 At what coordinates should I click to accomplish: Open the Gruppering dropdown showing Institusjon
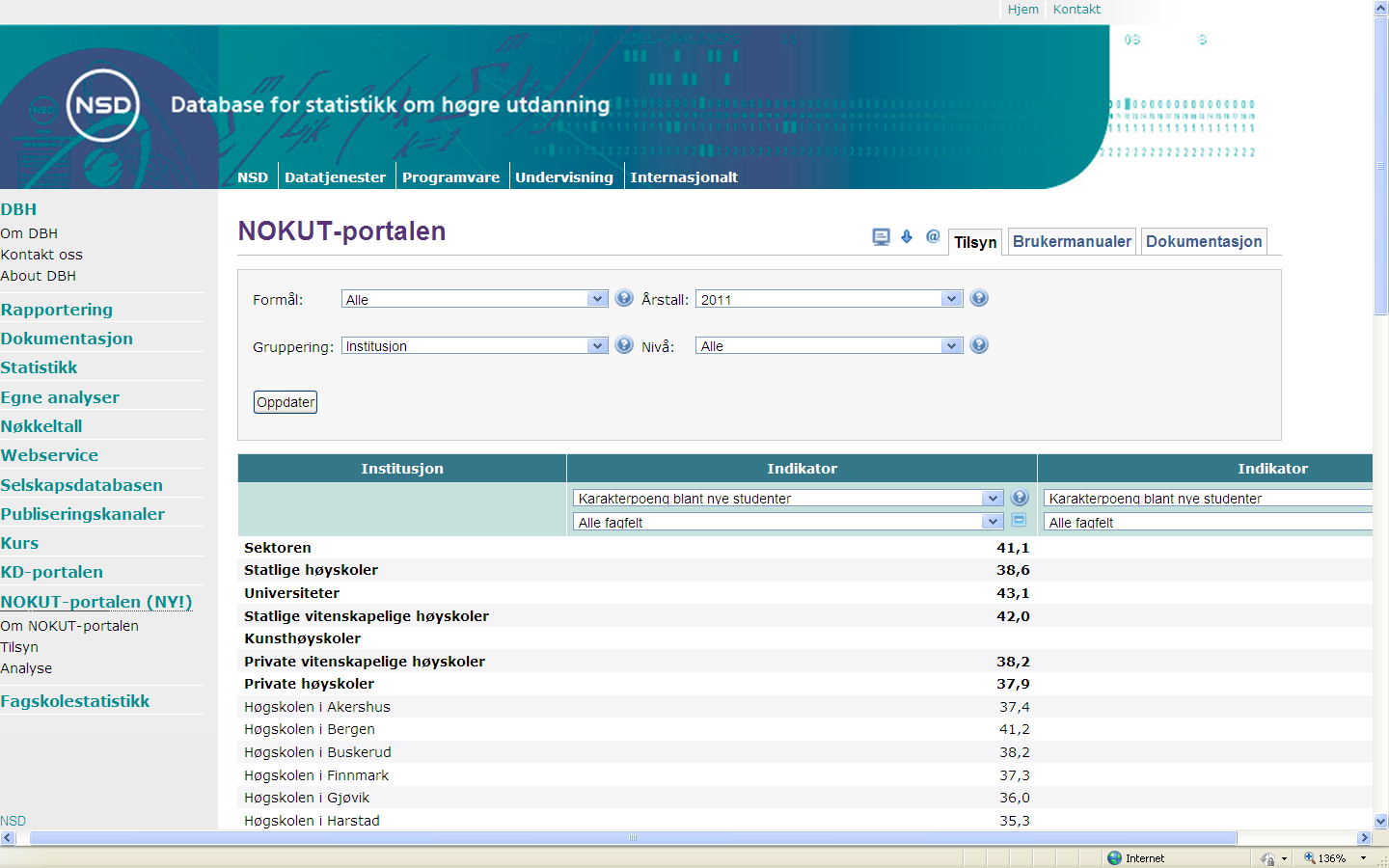coord(475,345)
